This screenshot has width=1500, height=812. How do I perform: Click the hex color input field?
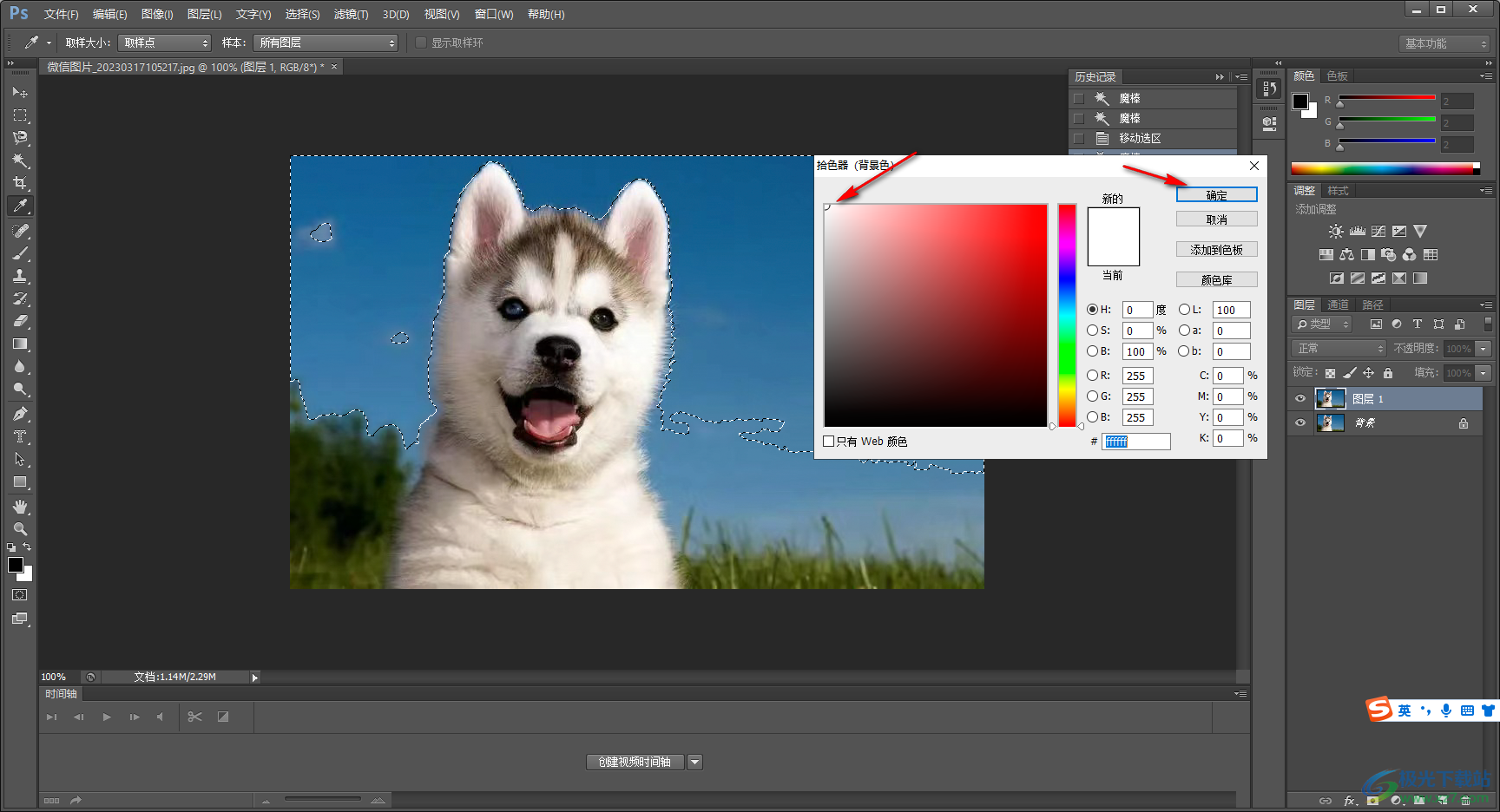pyautogui.click(x=1136, y=442)
